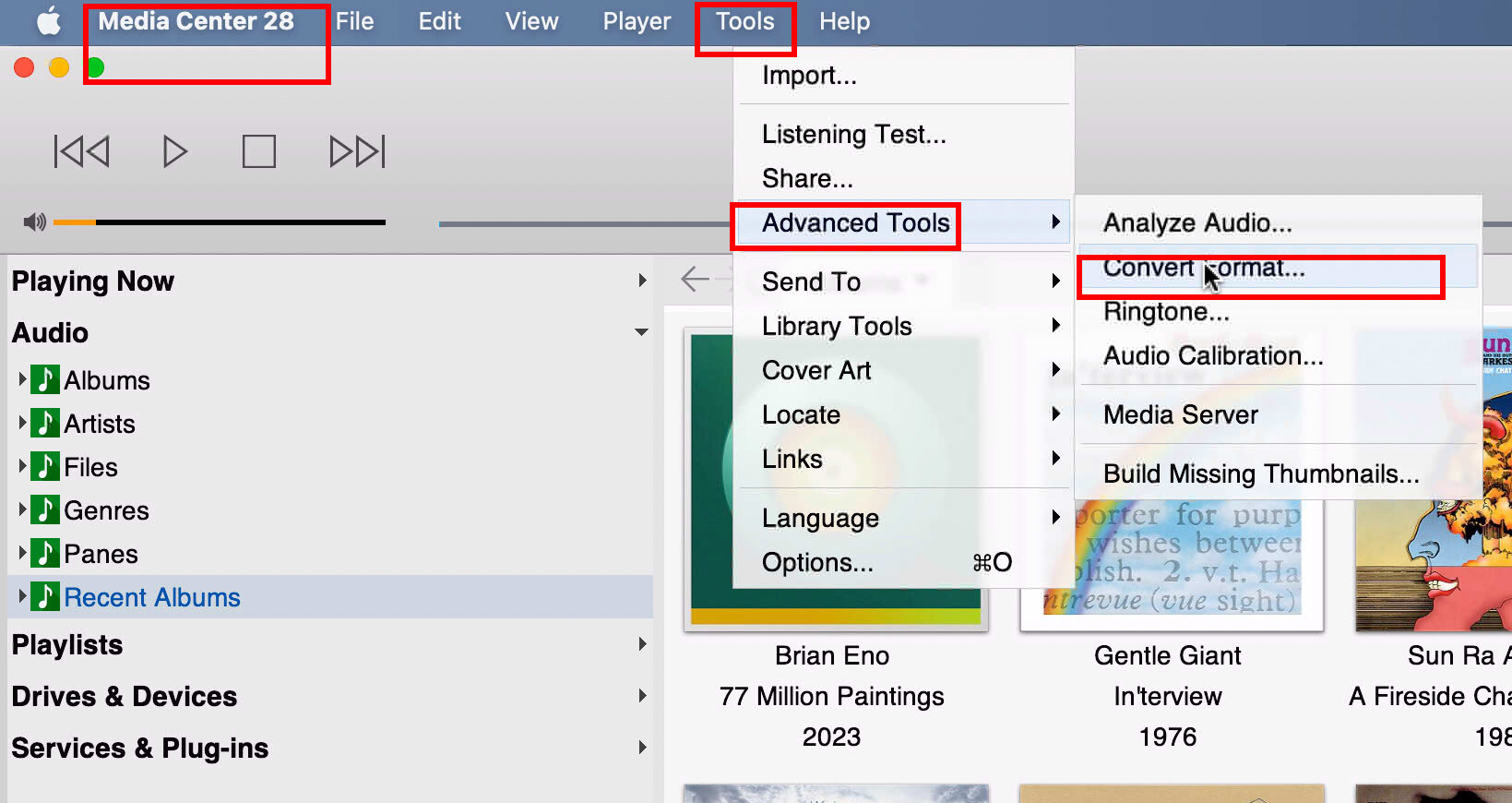Click the Panes music note icon
1512x803 pixels.
pos(45,553)
